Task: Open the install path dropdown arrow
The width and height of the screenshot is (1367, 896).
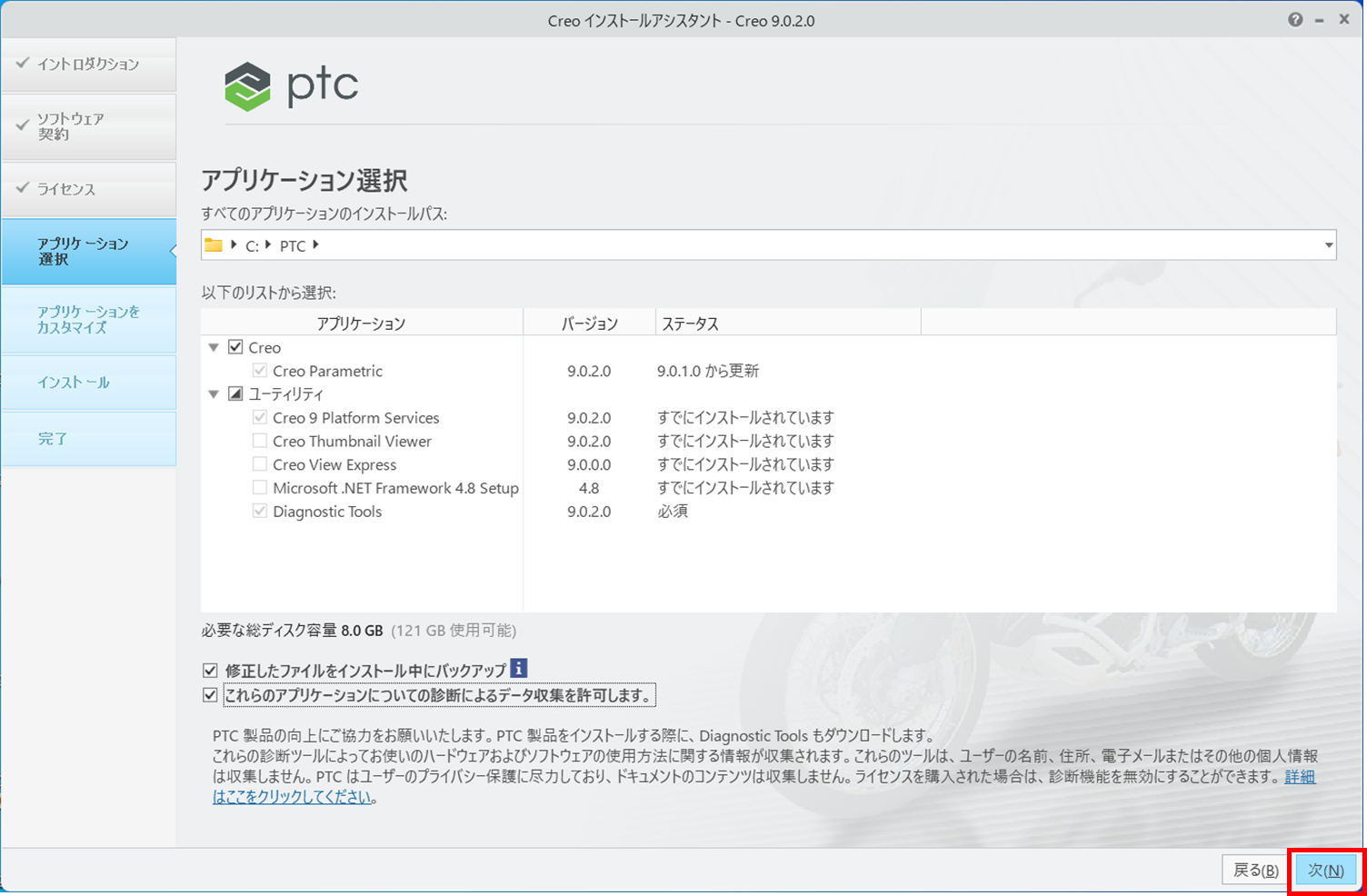Action: coord(1328,245)
